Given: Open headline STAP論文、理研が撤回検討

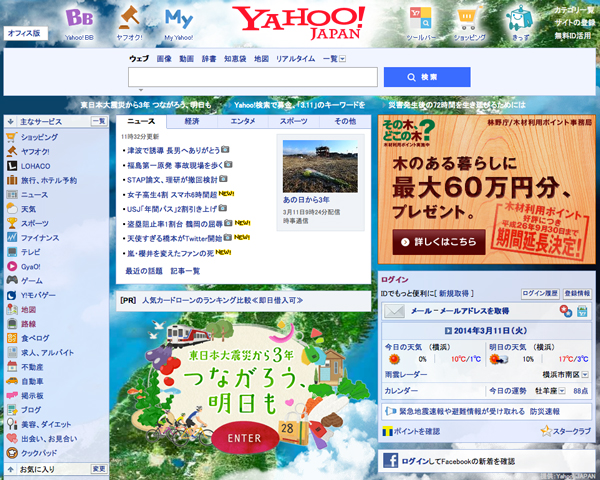Looking at the screenshot, I should click(x=172, y=180).
